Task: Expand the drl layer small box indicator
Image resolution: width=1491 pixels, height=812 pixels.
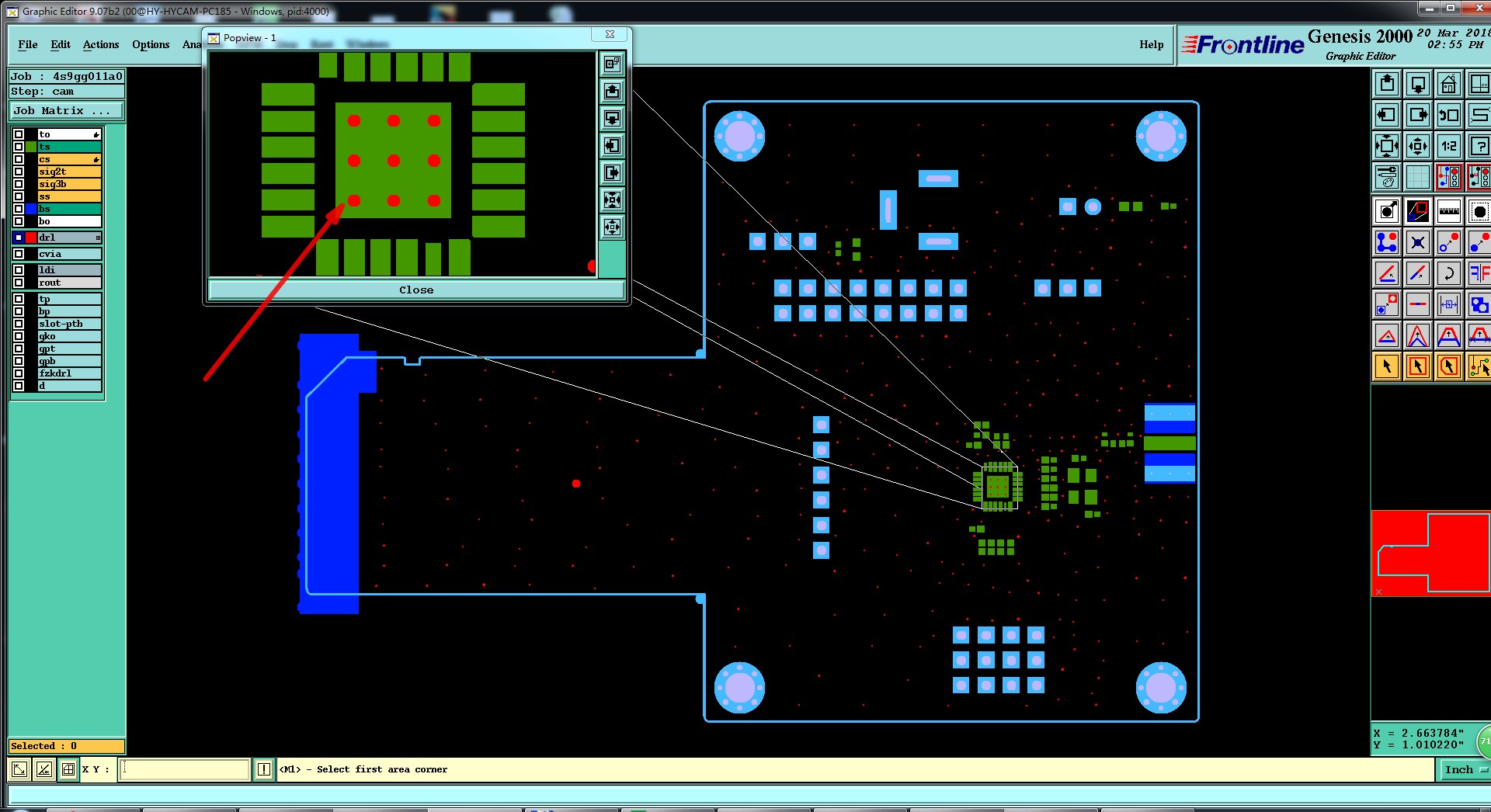Action: coord(98,238)
